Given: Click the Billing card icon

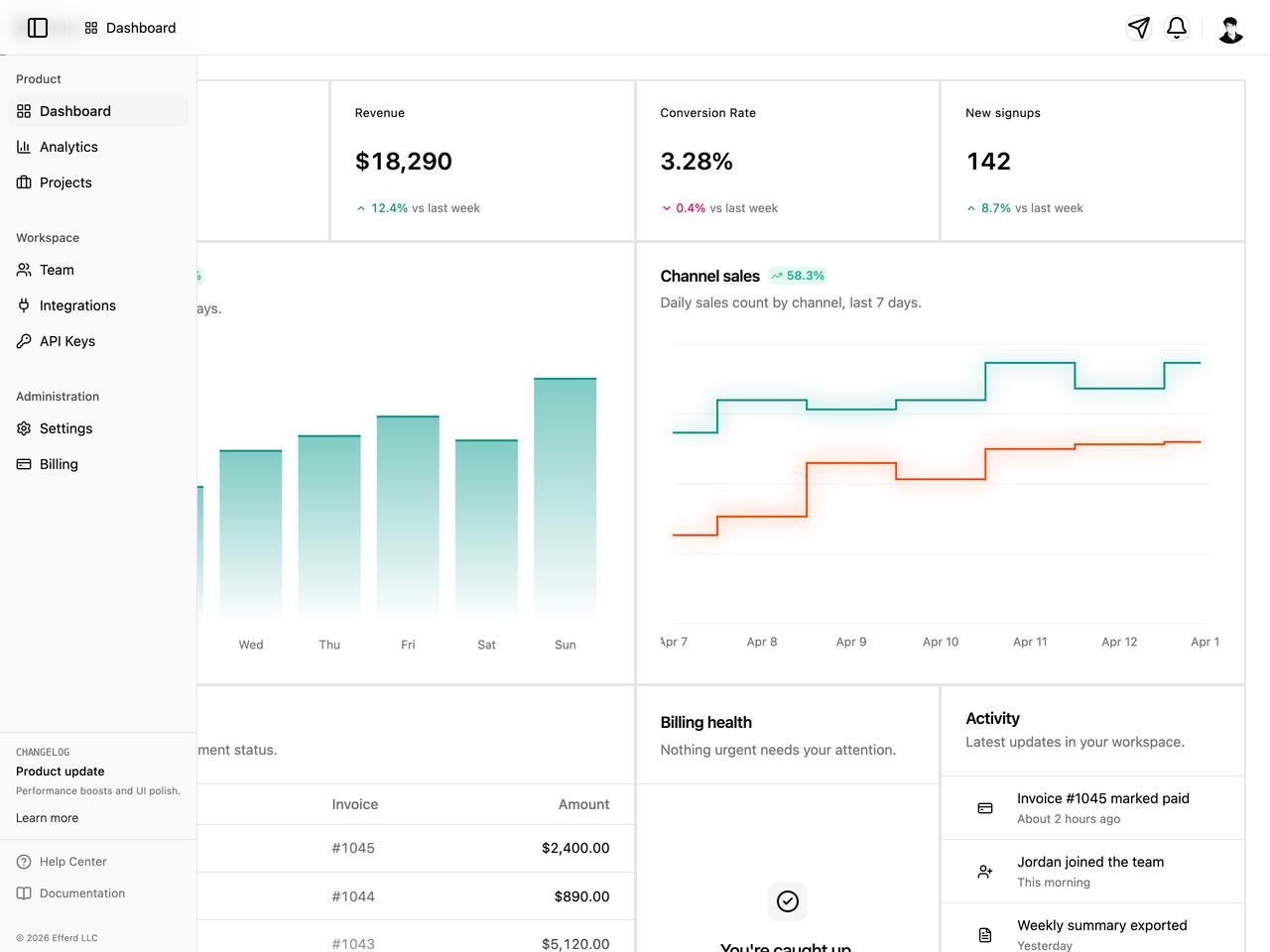Looking at the screenshot, I should coord(24,464).
